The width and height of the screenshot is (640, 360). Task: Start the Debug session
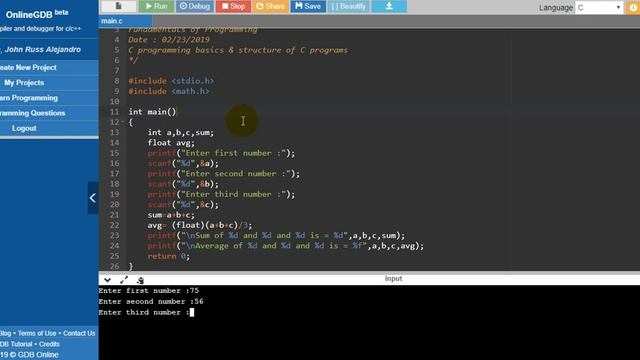pyautogui.click(x=195, y=6)
